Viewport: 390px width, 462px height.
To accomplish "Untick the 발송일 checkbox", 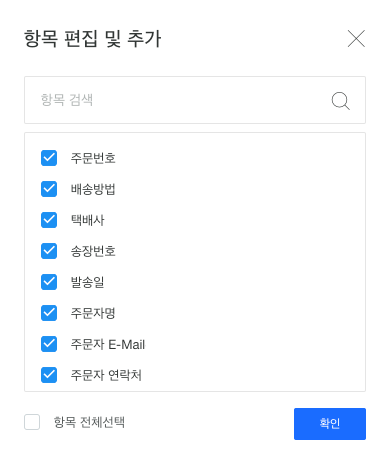I will pos(49,282).
